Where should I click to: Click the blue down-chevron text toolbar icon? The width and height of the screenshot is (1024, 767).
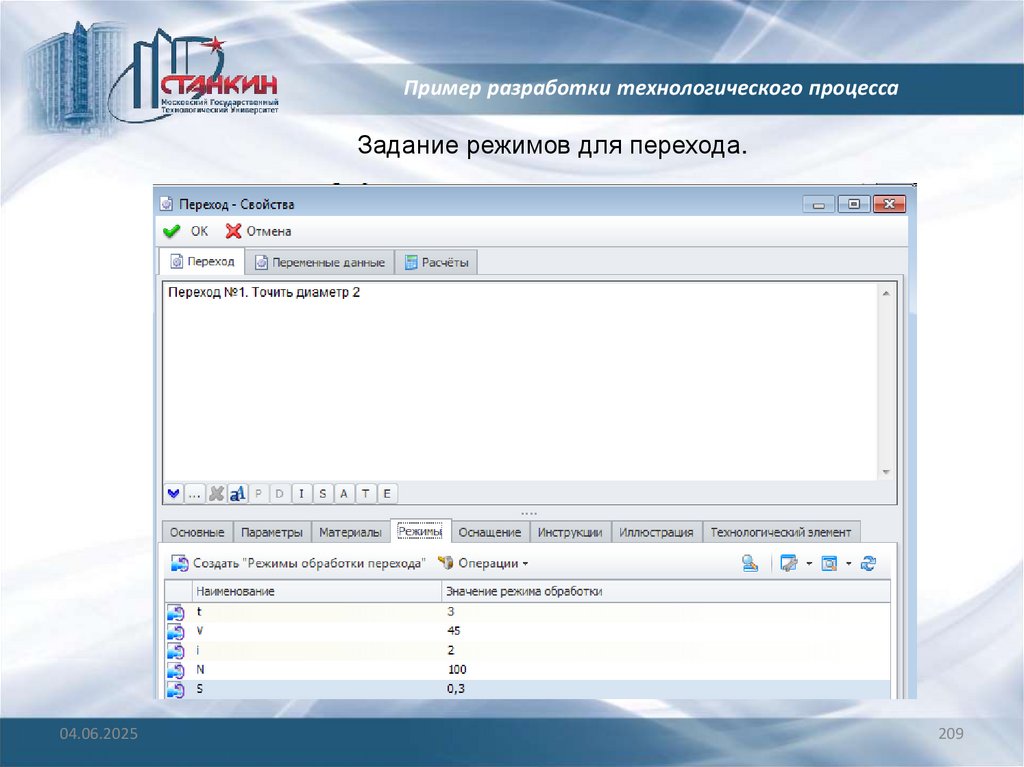point(173,493)
